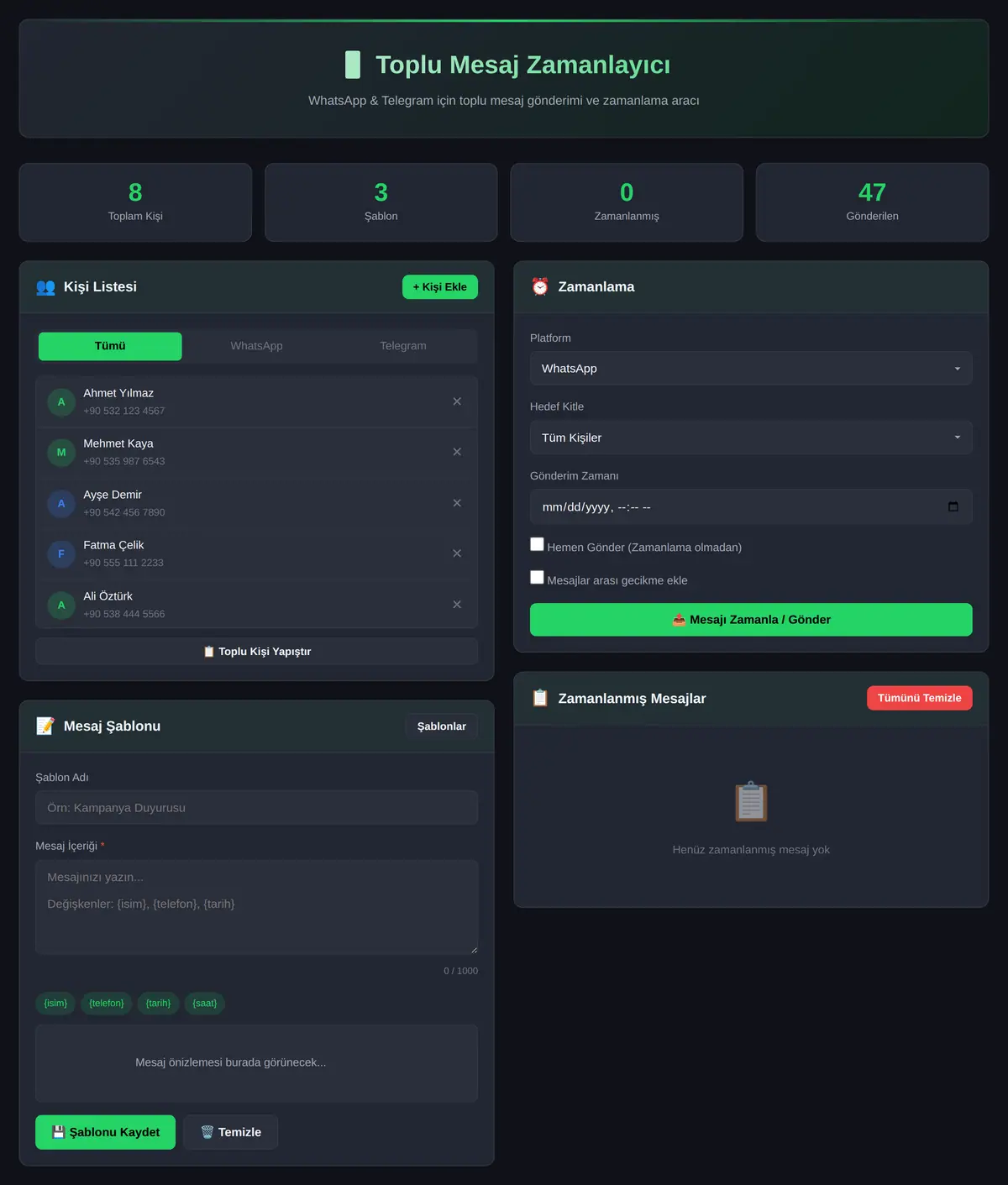Click phone number +90 542 456 7890
1008x1185 pixels.
[124, 512]
